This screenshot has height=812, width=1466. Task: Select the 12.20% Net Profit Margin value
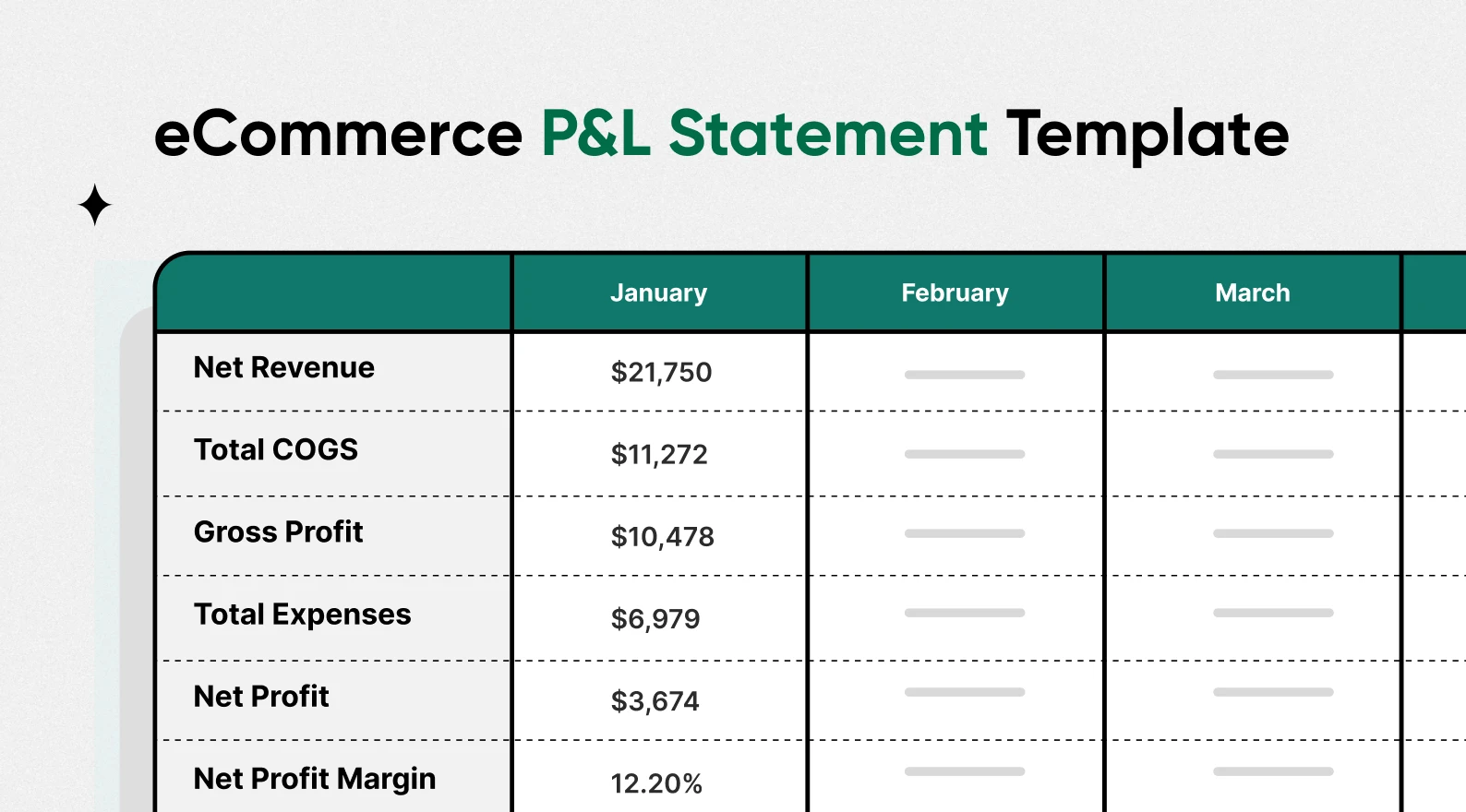coord(656,783)
